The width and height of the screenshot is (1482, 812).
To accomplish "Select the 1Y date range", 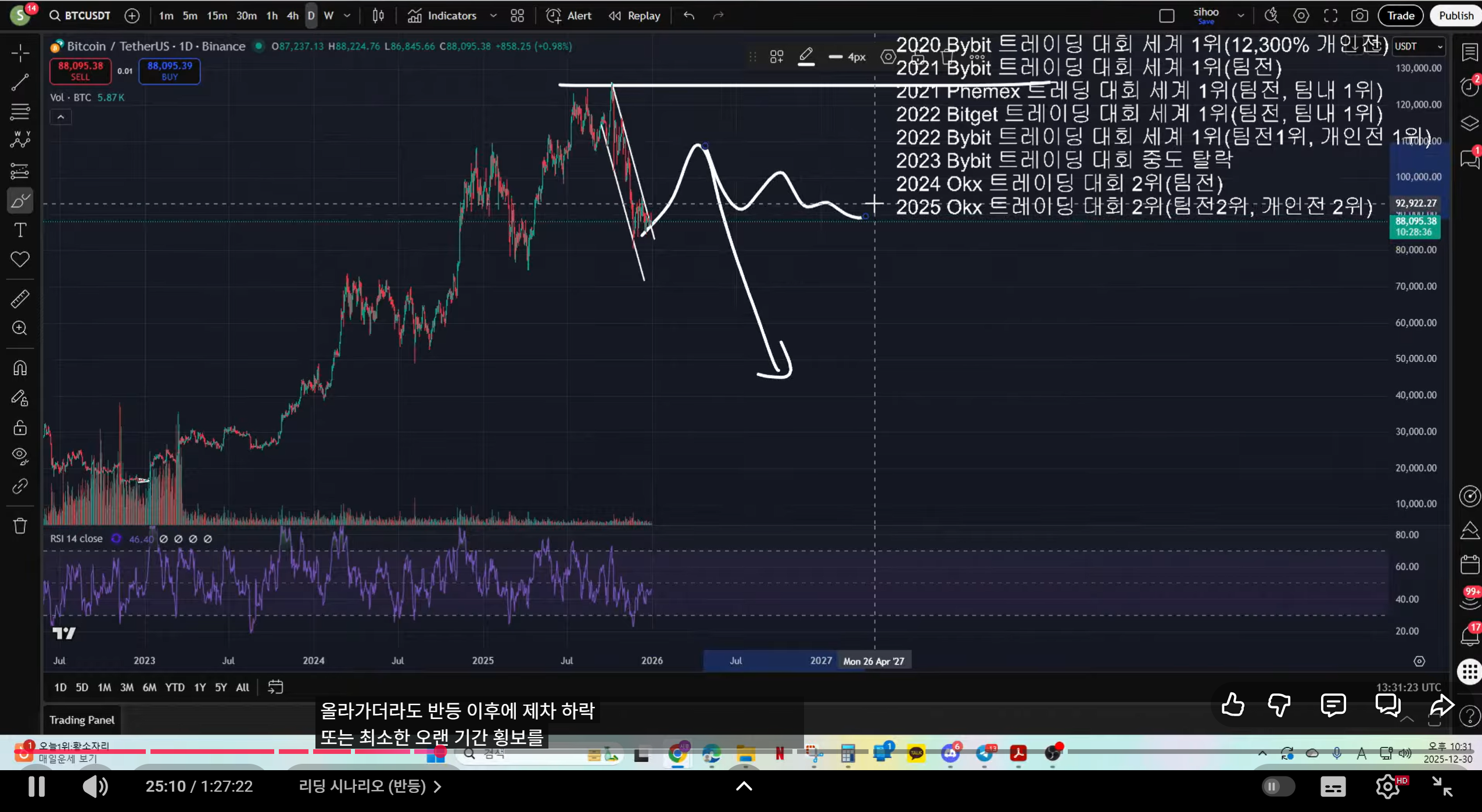I will tap(200, 688).
